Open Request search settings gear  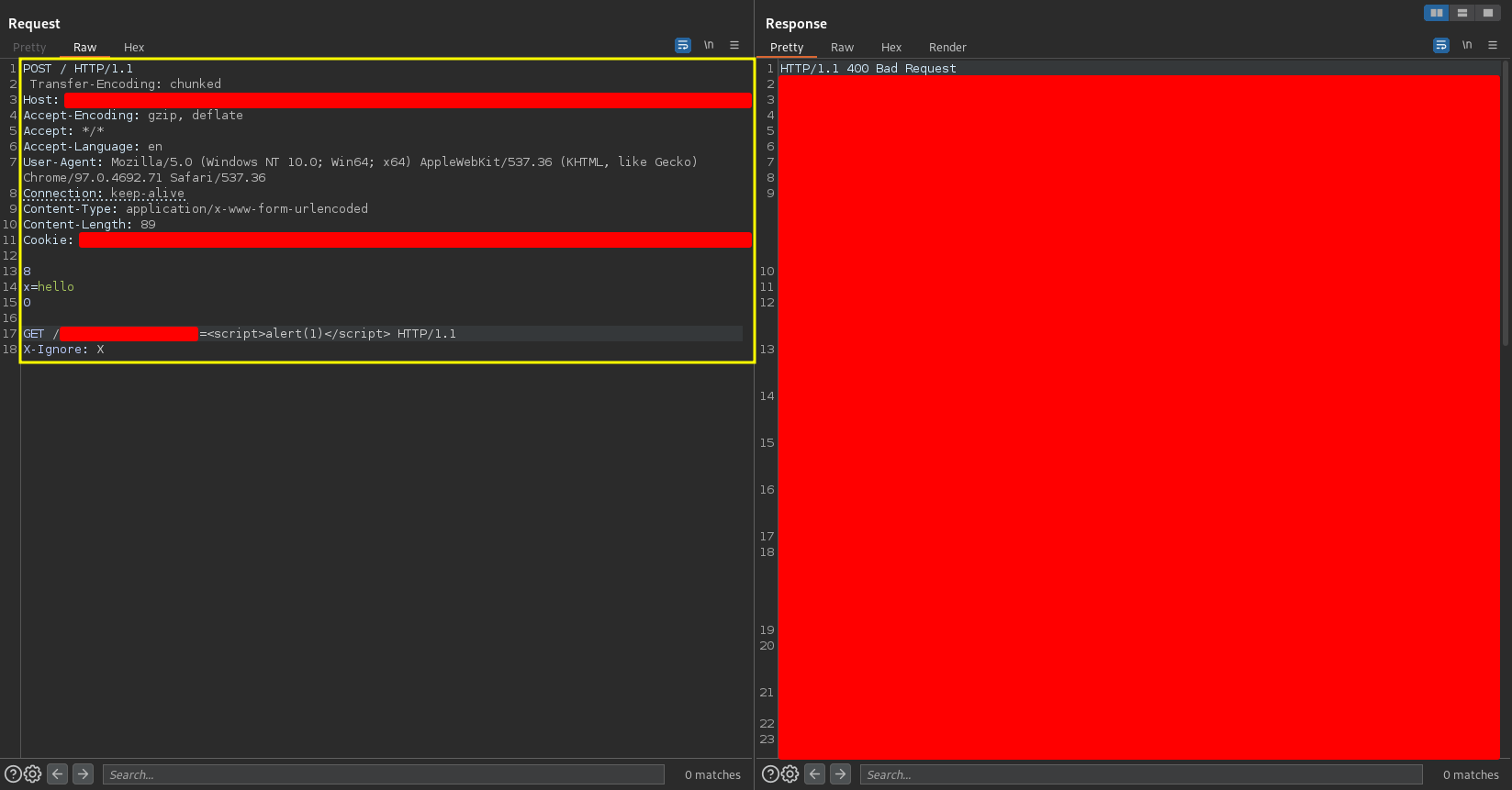point(33,774)
